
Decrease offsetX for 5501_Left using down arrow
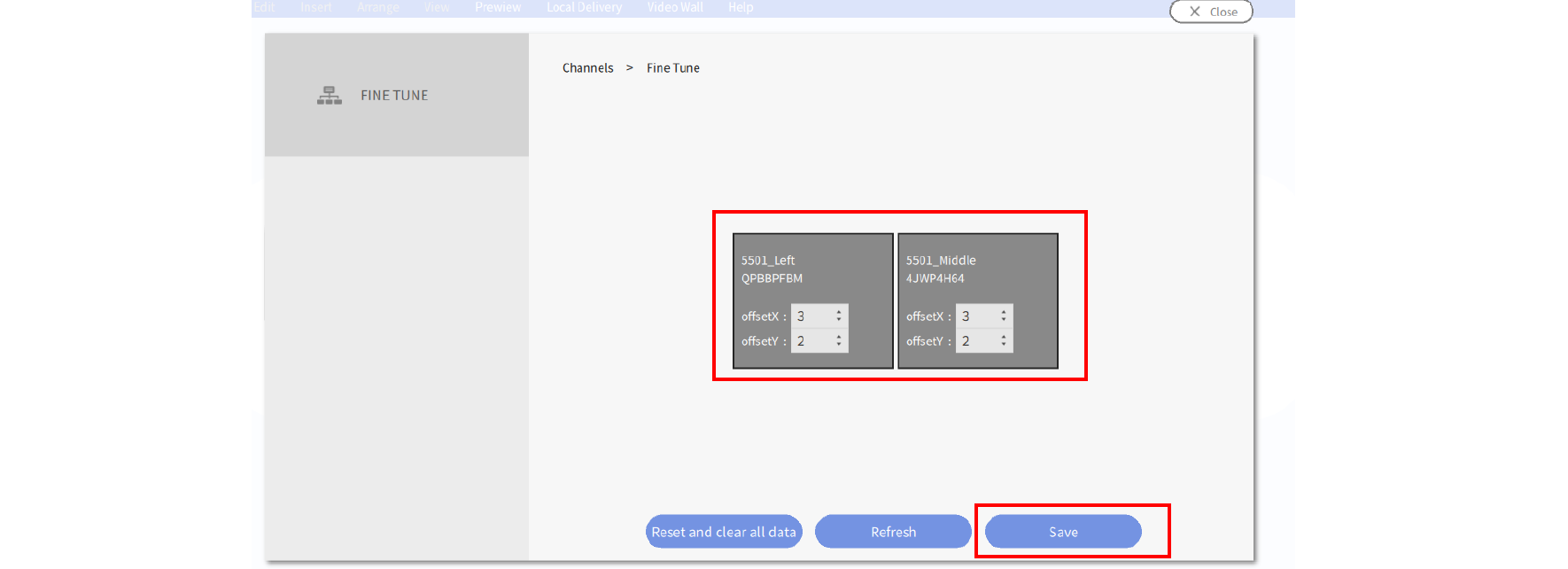[x=839, y=320]
